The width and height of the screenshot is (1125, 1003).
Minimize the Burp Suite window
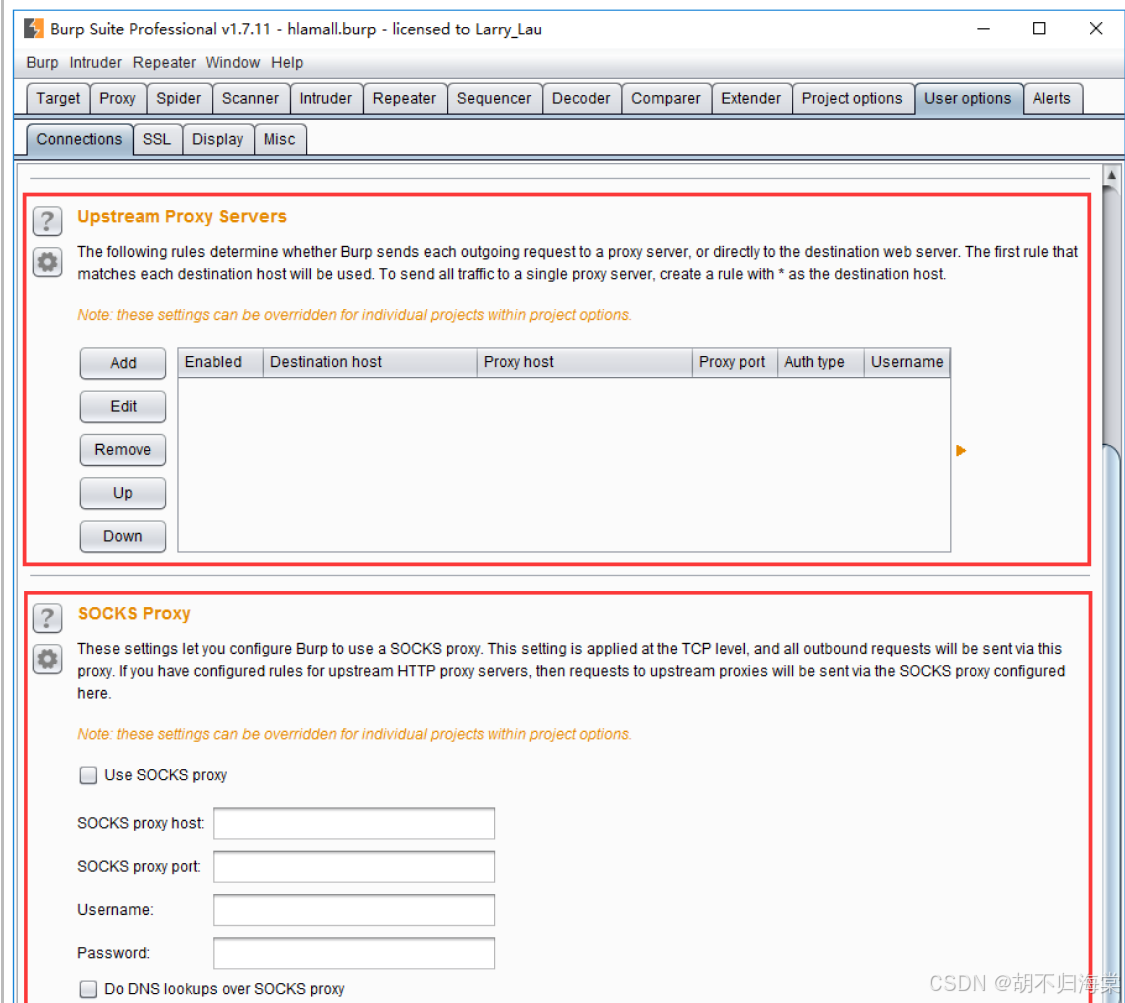pyautogui.click(x=984, y=29)
